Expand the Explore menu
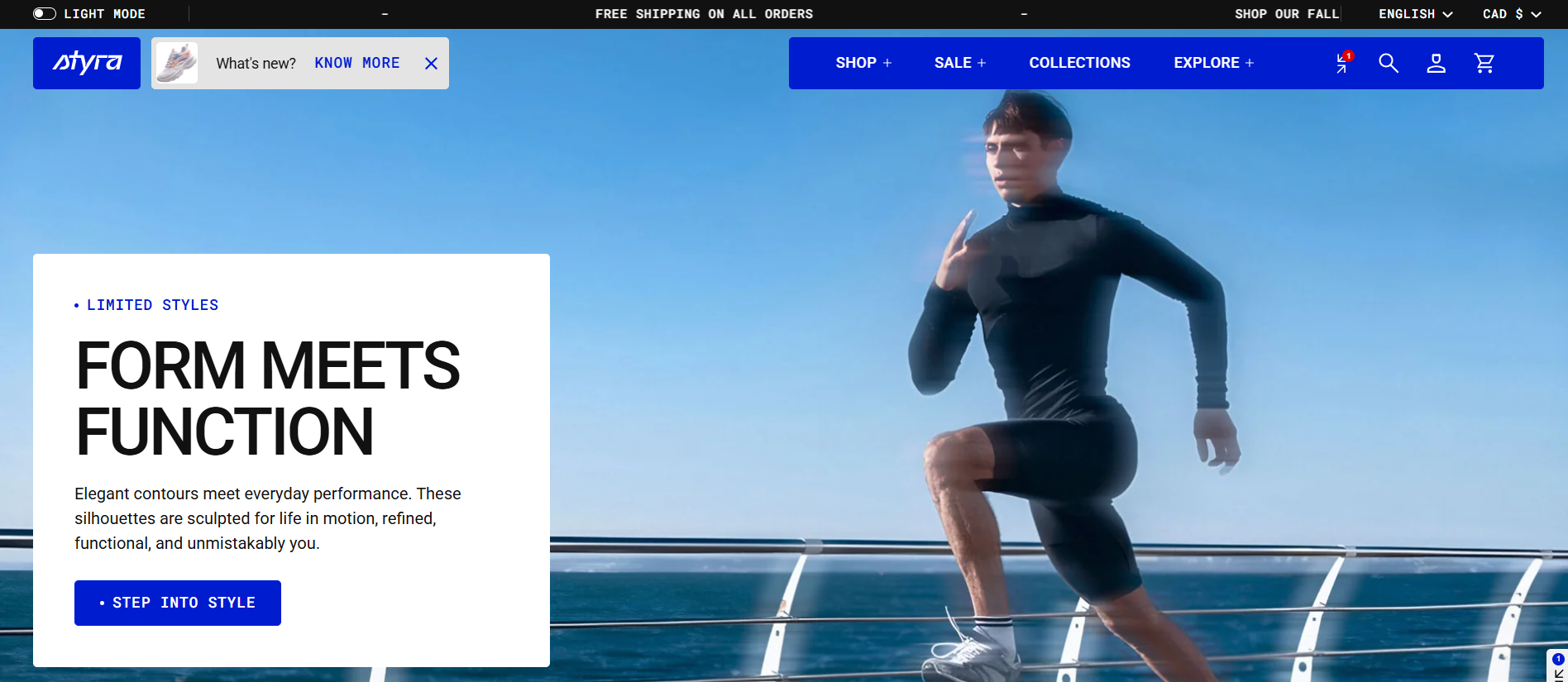 1214,63
